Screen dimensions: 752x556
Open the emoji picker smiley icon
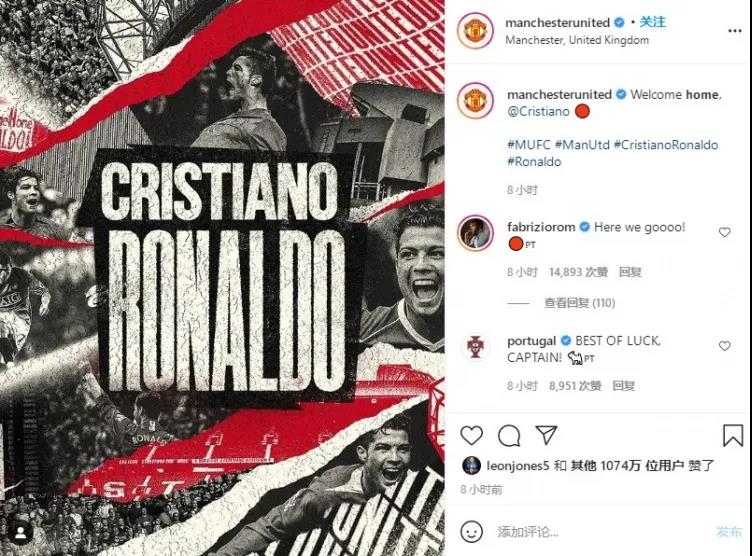click(x=471, y=532)
